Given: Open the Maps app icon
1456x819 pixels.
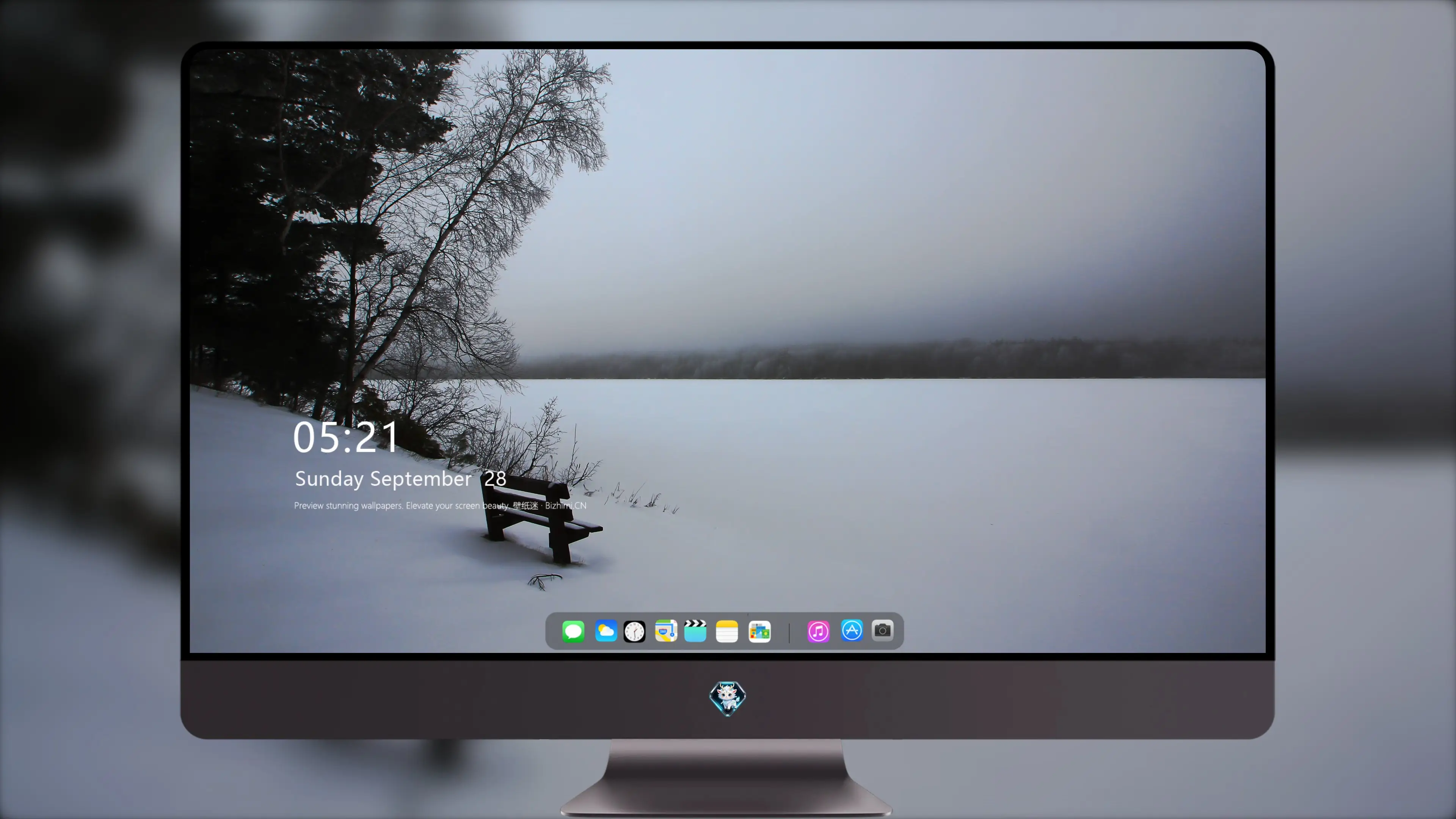Looking at the screenshot, I should [x=666, y=631].
